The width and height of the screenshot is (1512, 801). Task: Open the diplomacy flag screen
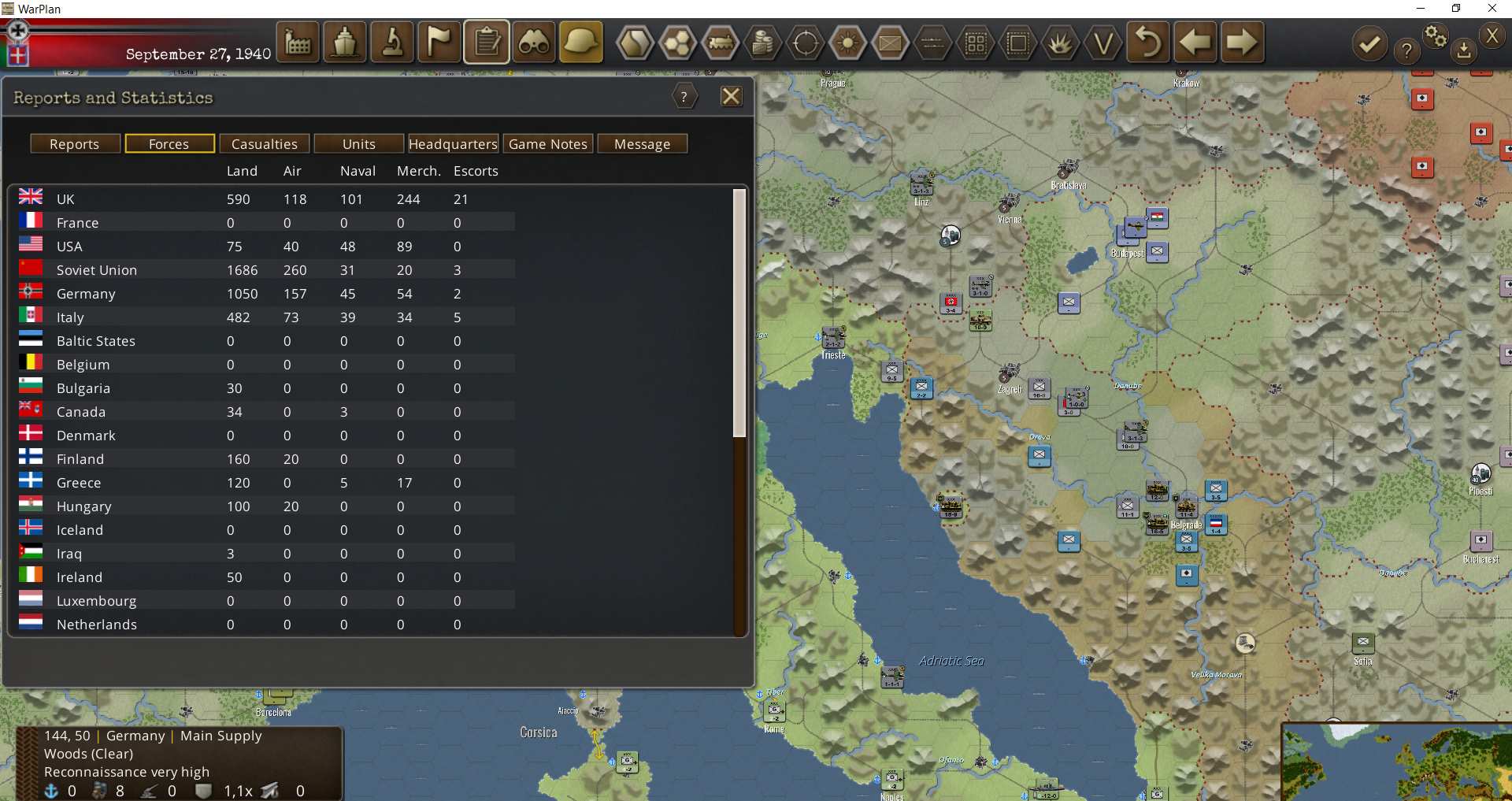(439, 43)
